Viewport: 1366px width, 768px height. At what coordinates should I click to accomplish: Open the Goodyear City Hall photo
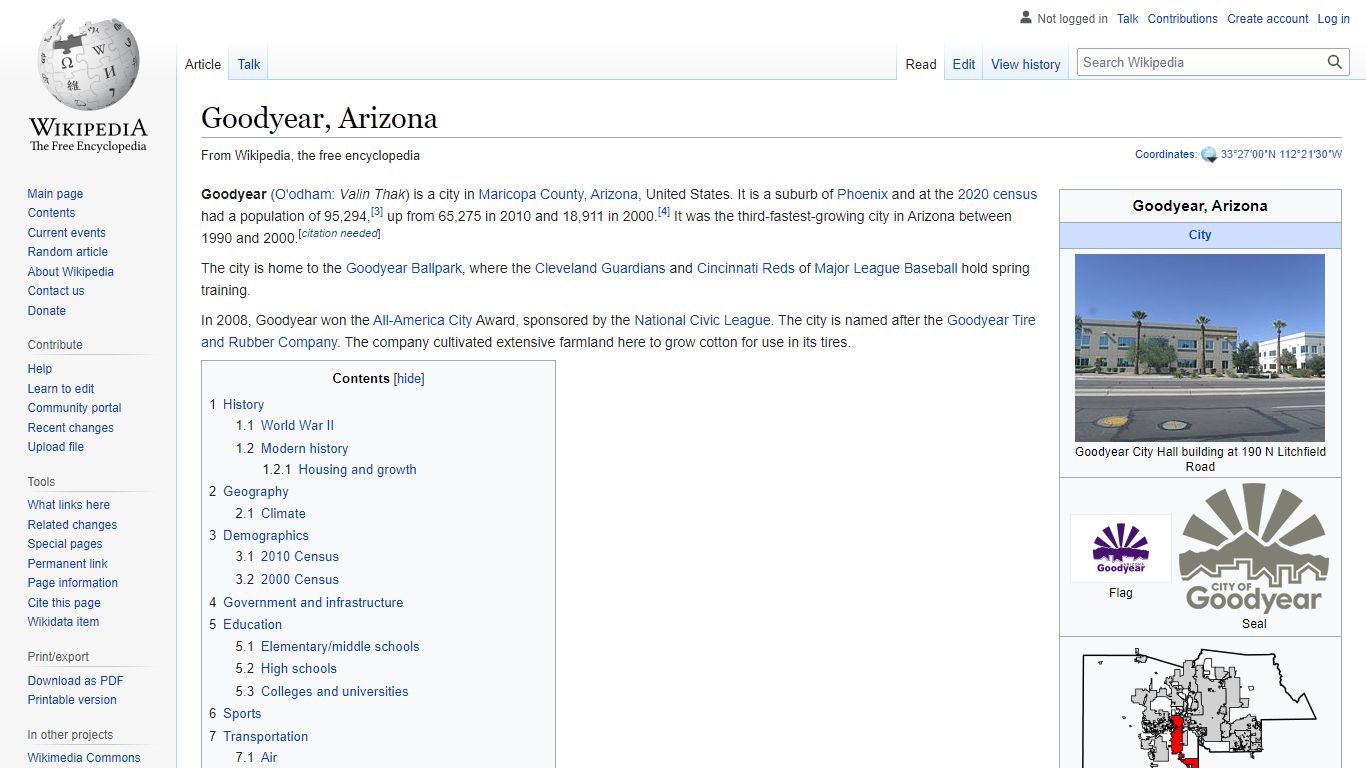(1199, 348)
